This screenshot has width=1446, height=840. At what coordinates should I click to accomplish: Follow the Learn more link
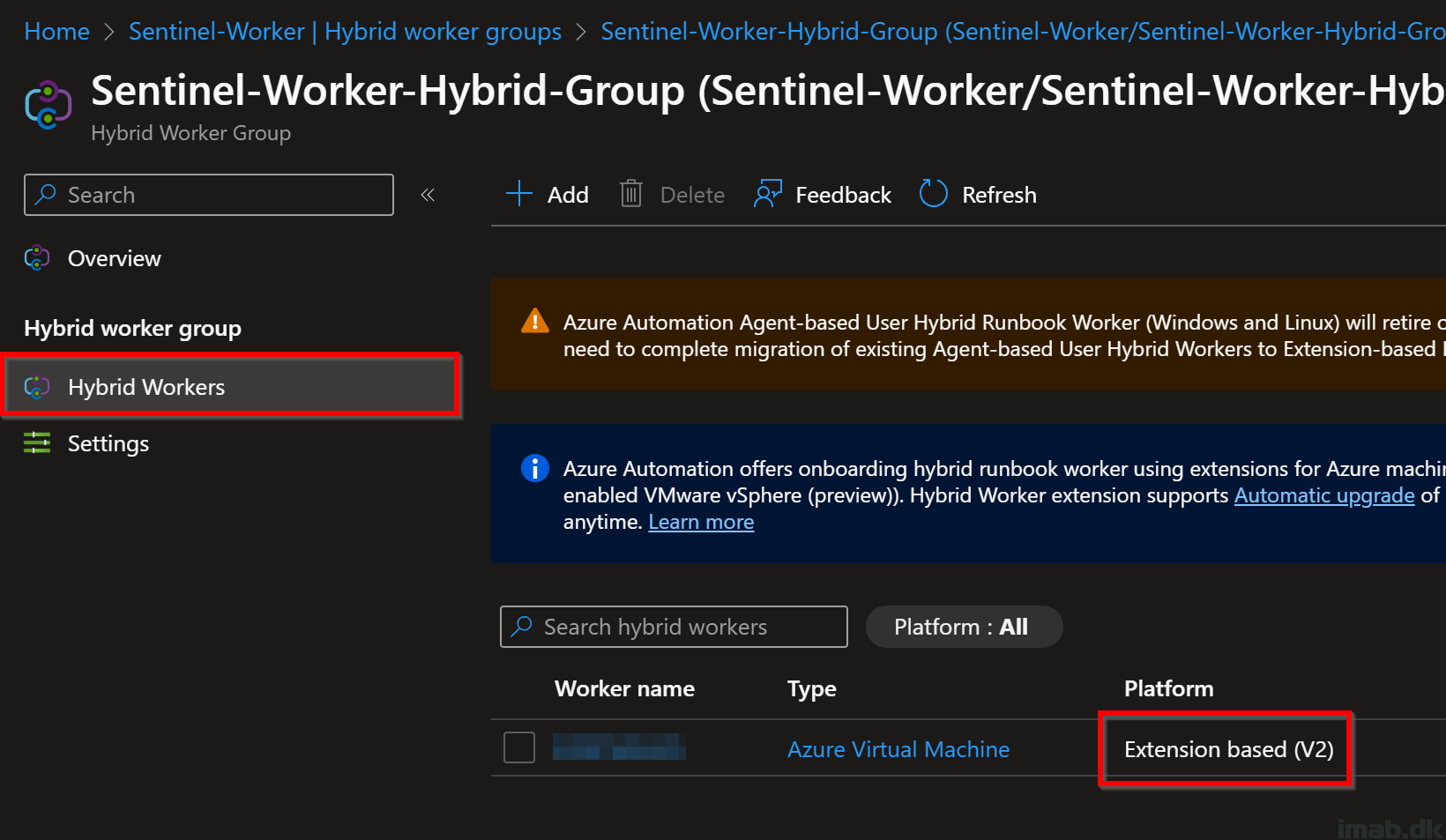[701, 522]
